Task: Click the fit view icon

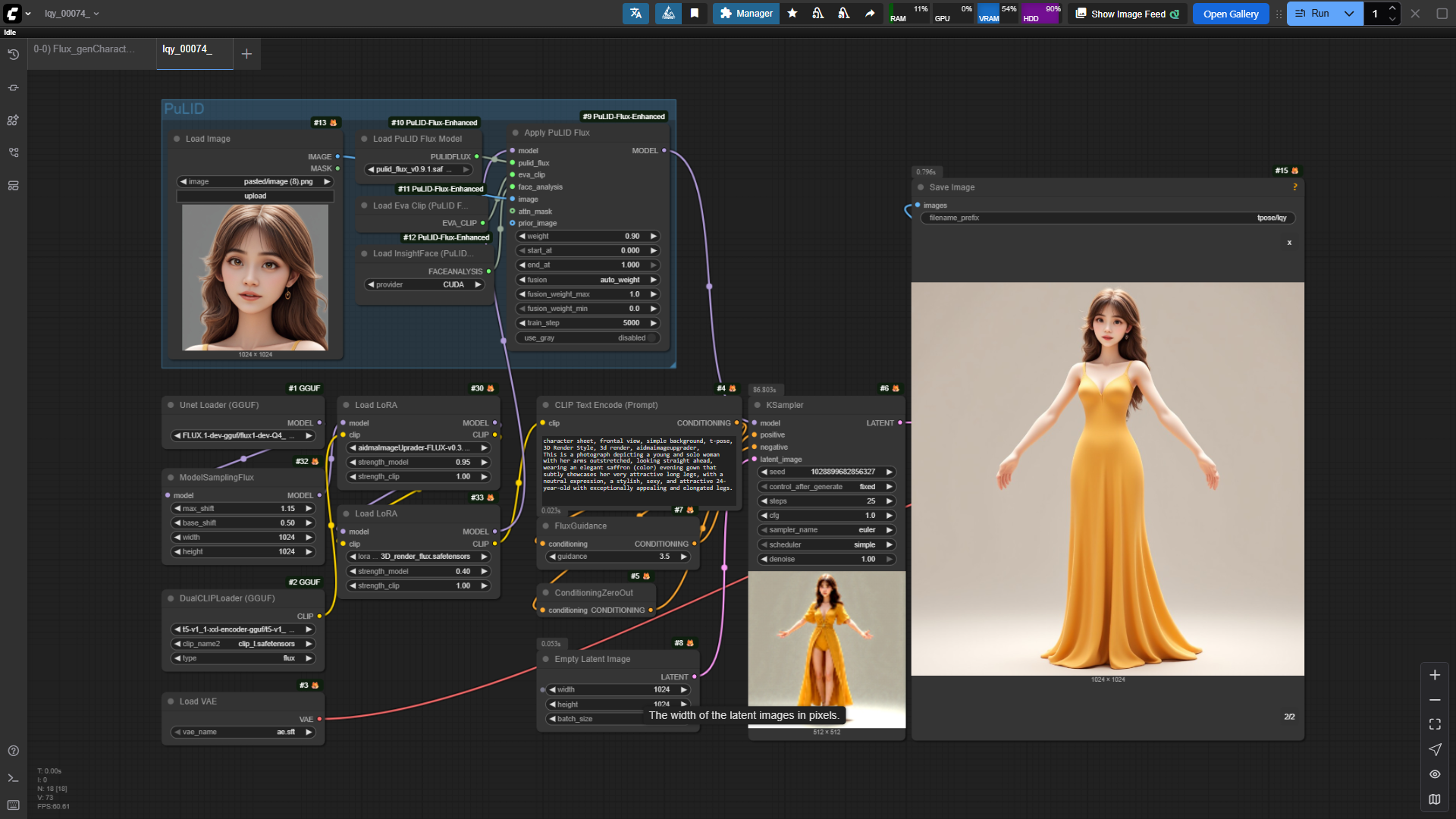Action: click(x=1435, y=724)
